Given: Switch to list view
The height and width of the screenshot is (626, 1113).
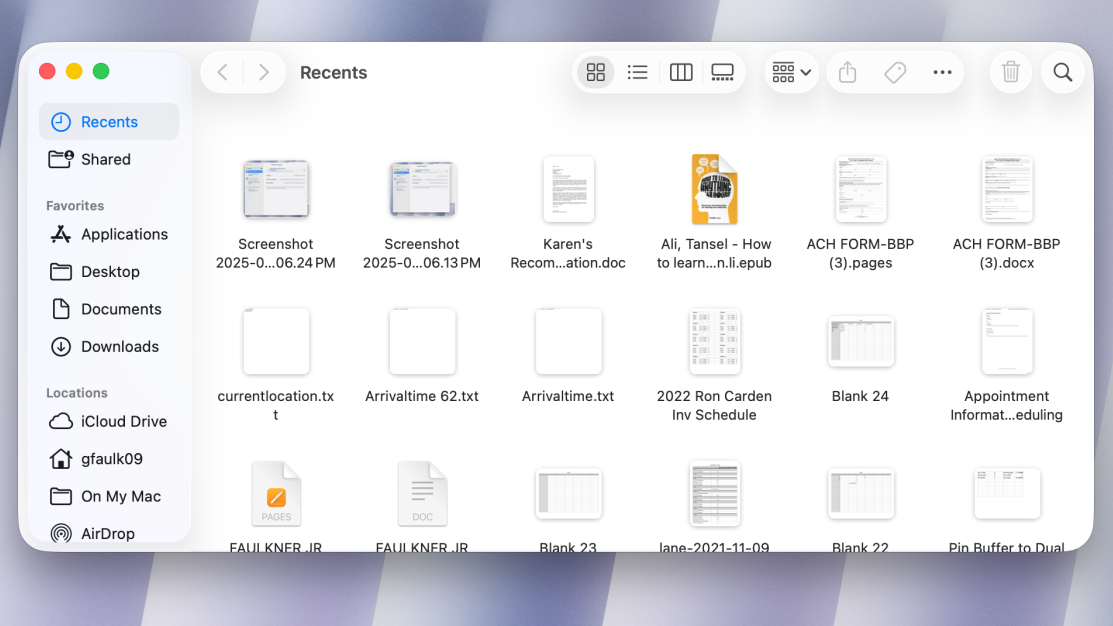Looking at the screenshot, I should pyautogui.click(x=637, y=72).
